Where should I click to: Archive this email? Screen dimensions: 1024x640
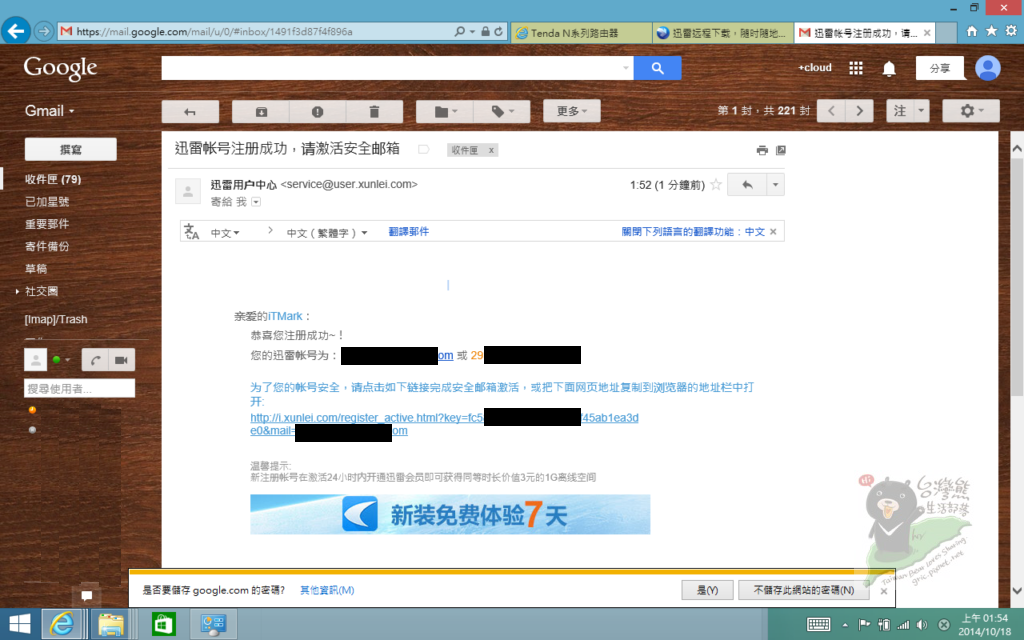click(x=261, y=112)
